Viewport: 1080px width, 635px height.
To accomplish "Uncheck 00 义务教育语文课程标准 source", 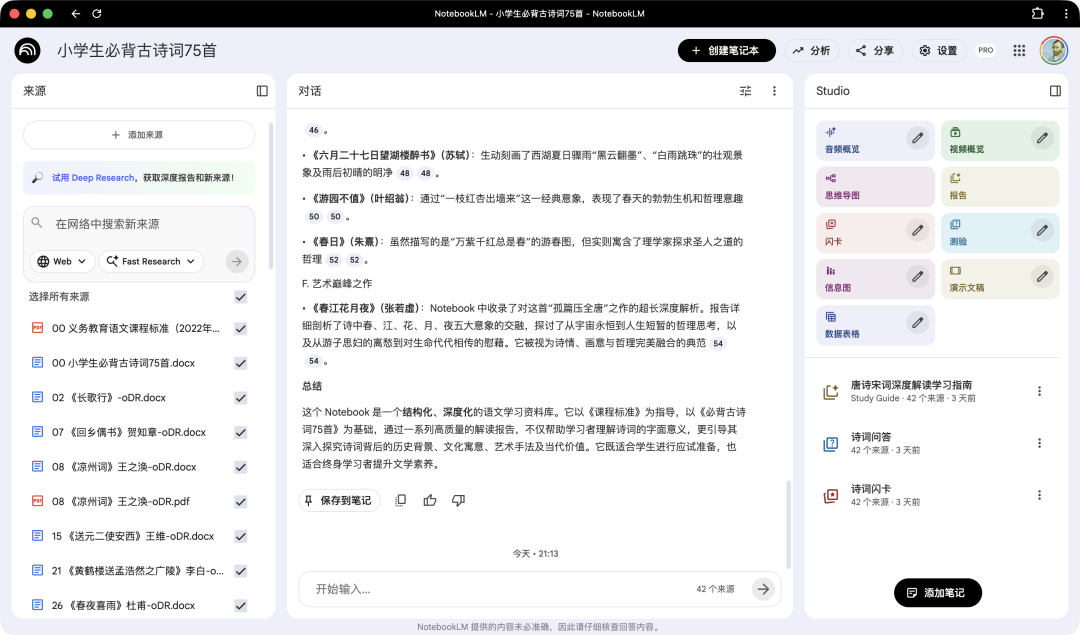I will click(240, 329).
